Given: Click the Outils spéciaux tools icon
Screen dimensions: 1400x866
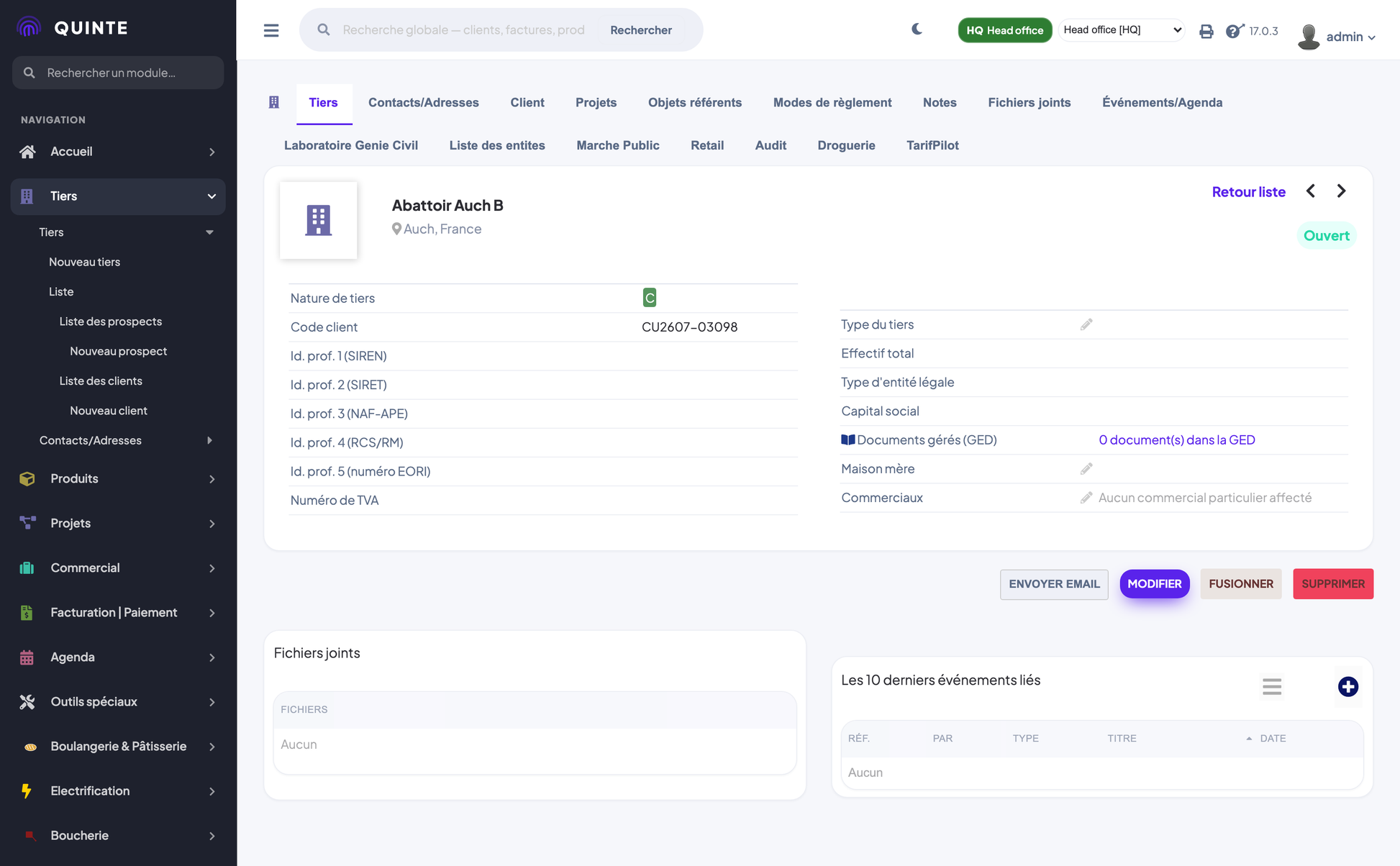Looking at the screenshot, I should click(27, 701).
